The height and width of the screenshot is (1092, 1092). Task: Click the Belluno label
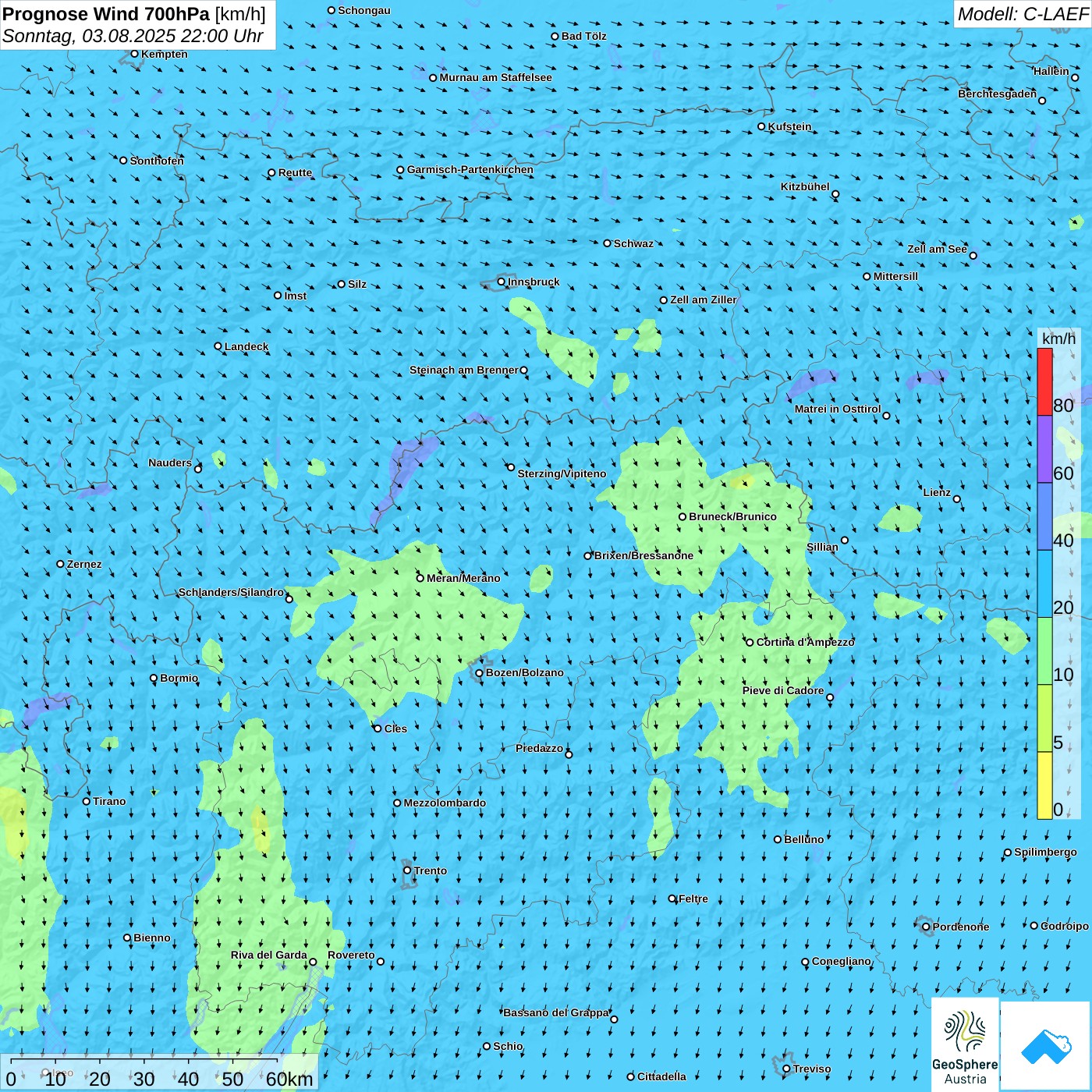tap(803, 839)
